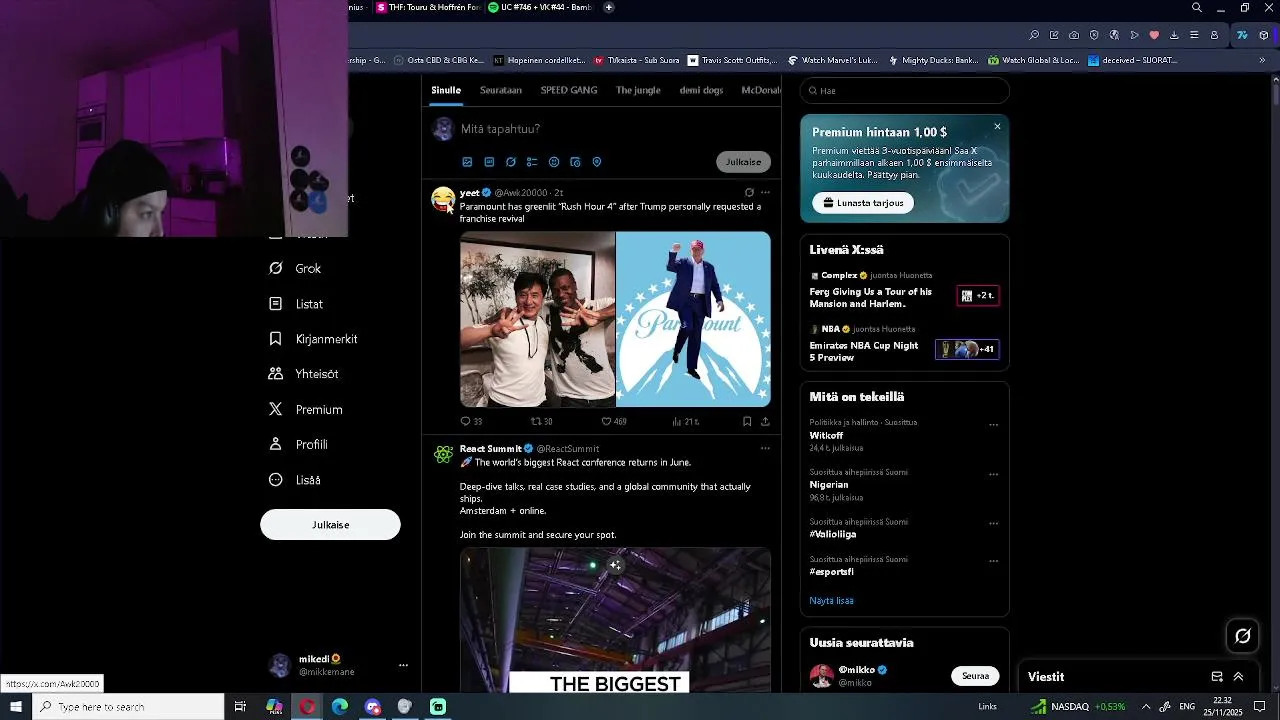Open Task View on taskbar

click(x=240, y=707)
